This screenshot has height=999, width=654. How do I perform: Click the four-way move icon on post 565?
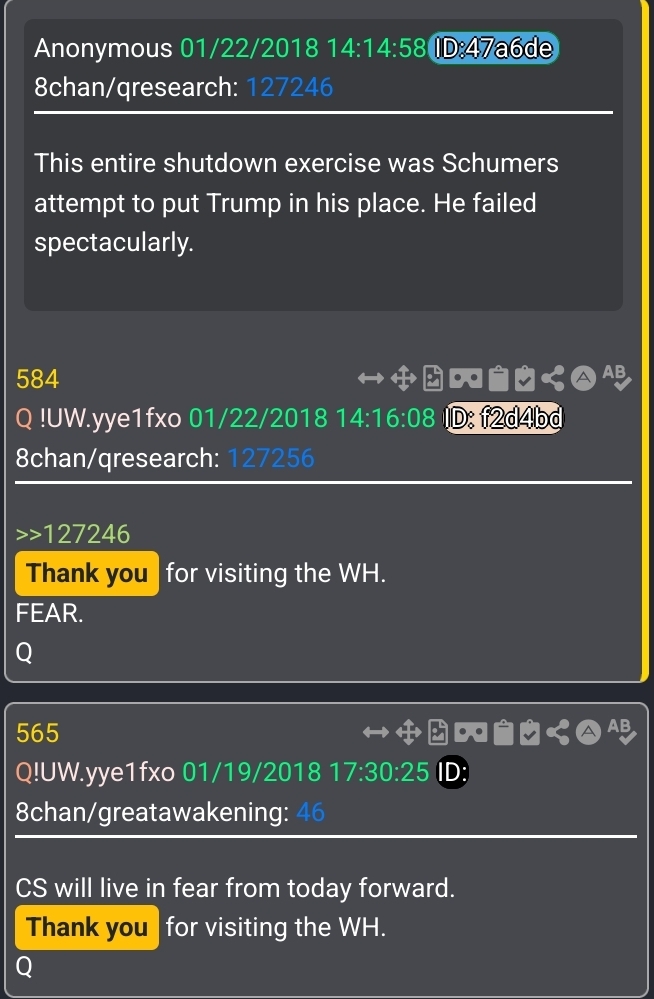(x=408, y=732)
